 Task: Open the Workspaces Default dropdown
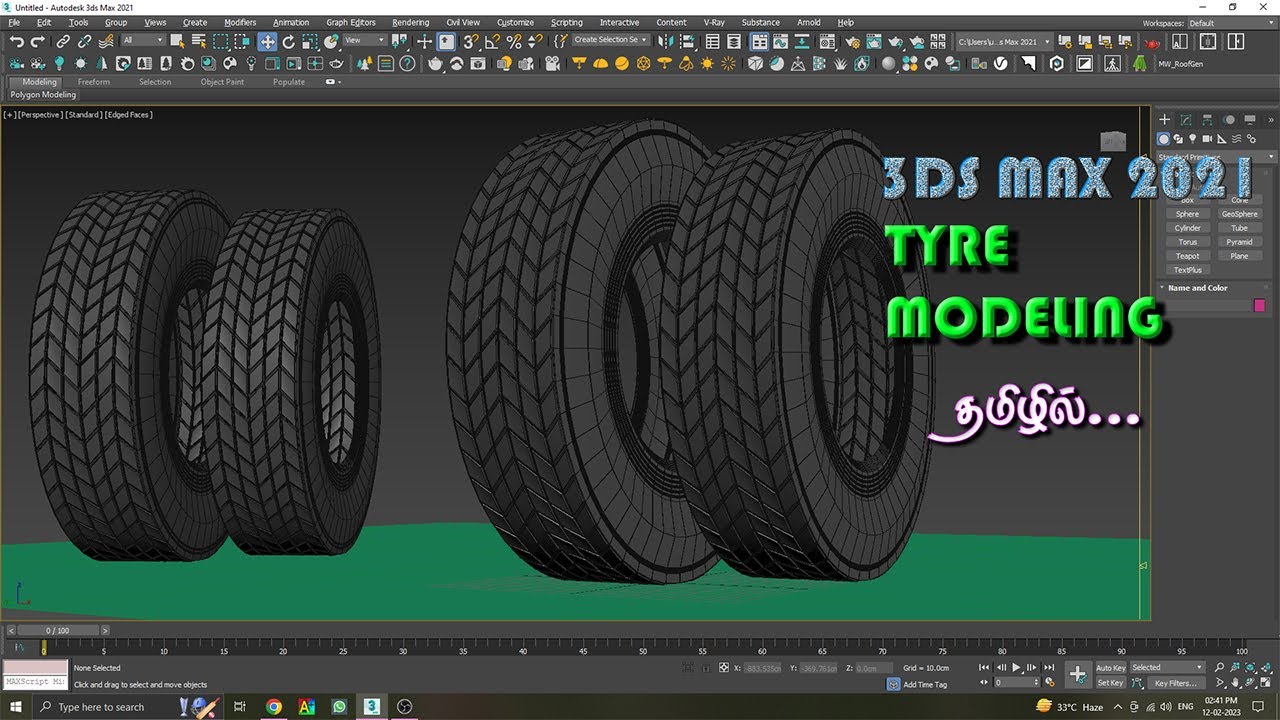(x=1231, y=23)
